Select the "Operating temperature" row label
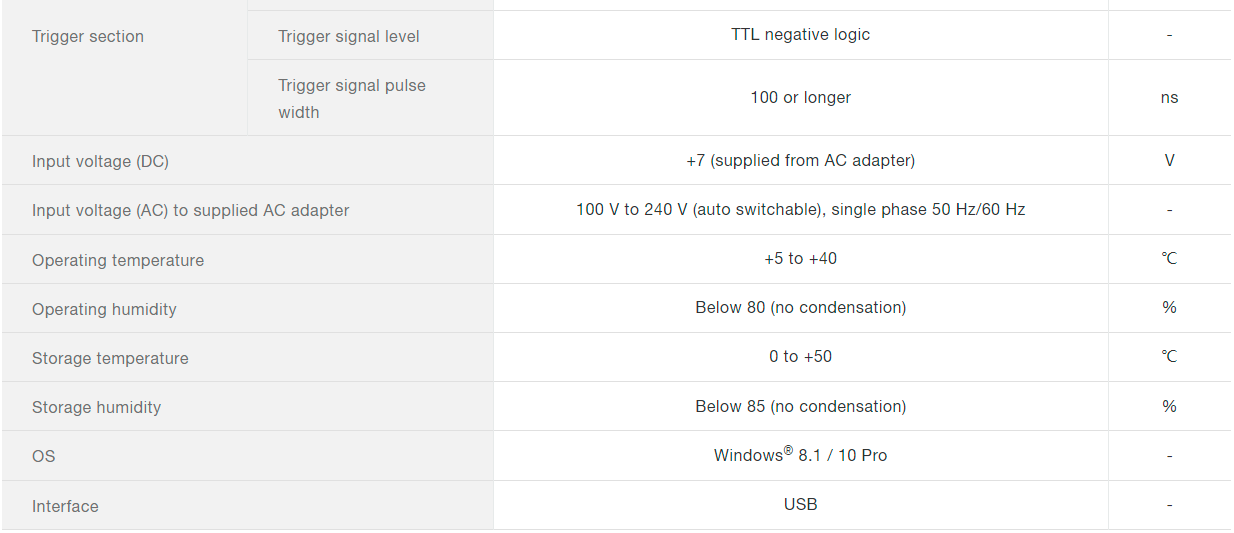 tap(118, 260)
